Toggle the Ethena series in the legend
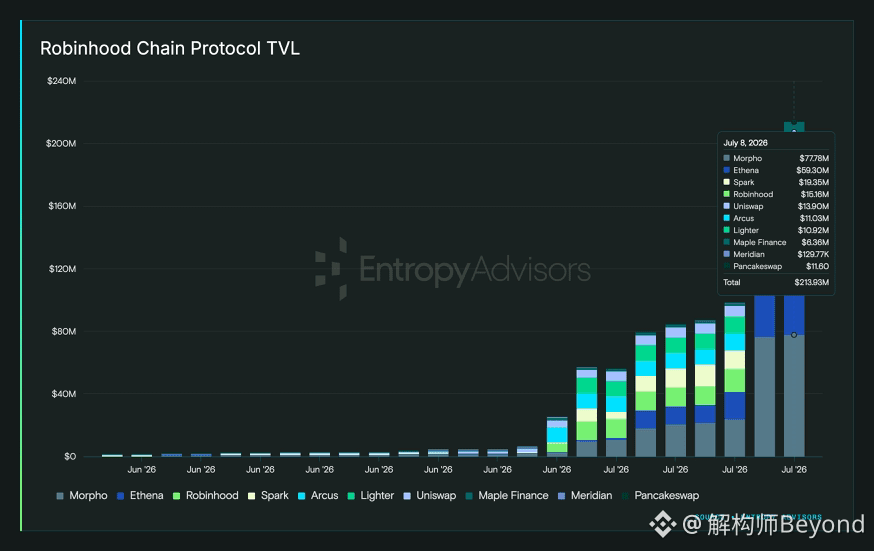This screenshot has height=551, width=874. (140, 495)
